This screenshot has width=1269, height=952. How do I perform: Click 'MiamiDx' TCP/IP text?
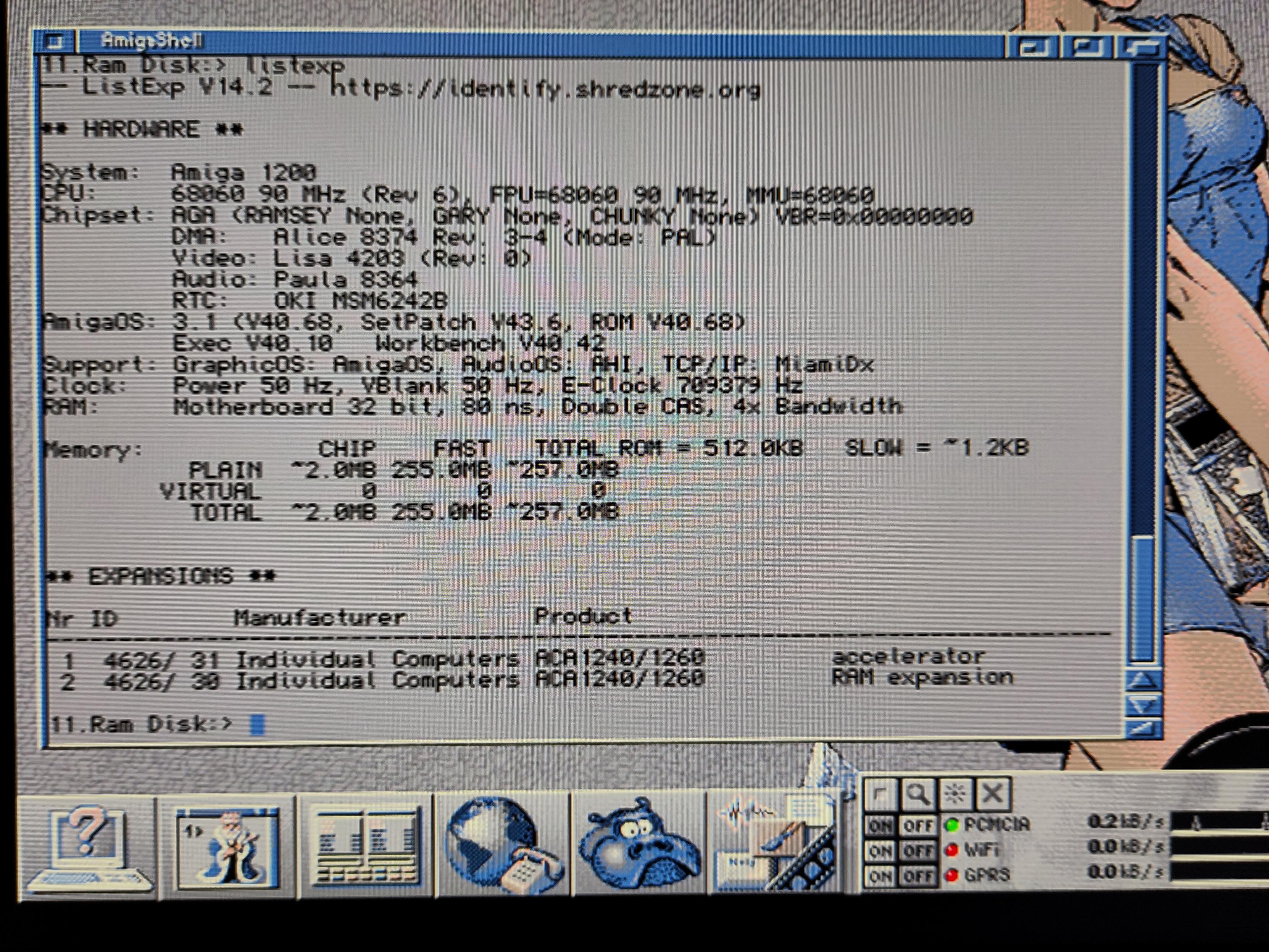tap(824, 365)
